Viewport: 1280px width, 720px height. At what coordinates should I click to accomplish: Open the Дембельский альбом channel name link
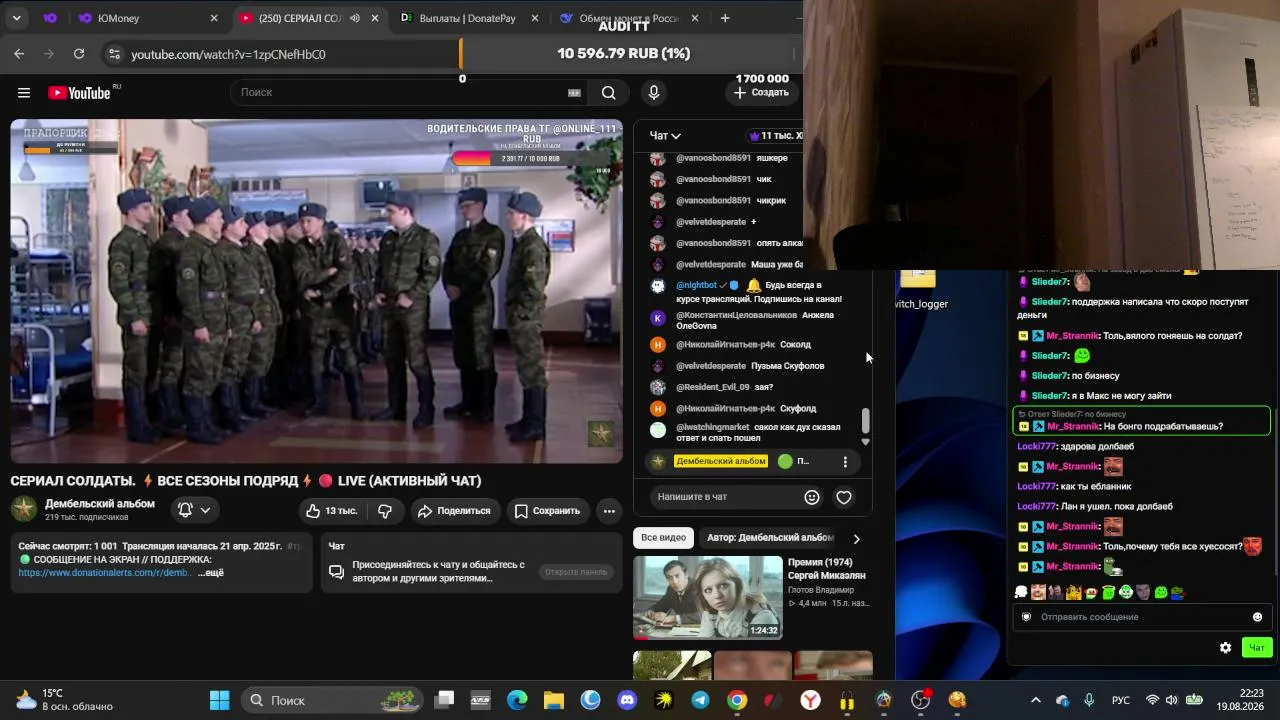100,504
